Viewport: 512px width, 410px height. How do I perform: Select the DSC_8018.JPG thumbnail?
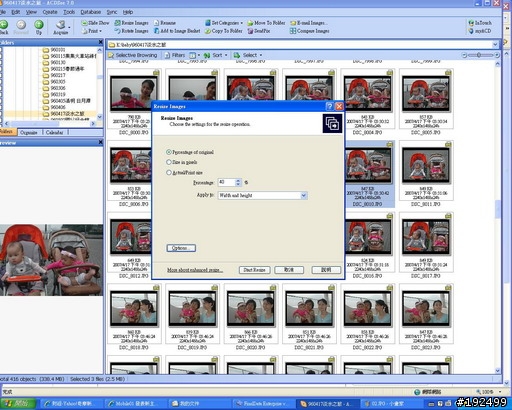pos(134,317)
